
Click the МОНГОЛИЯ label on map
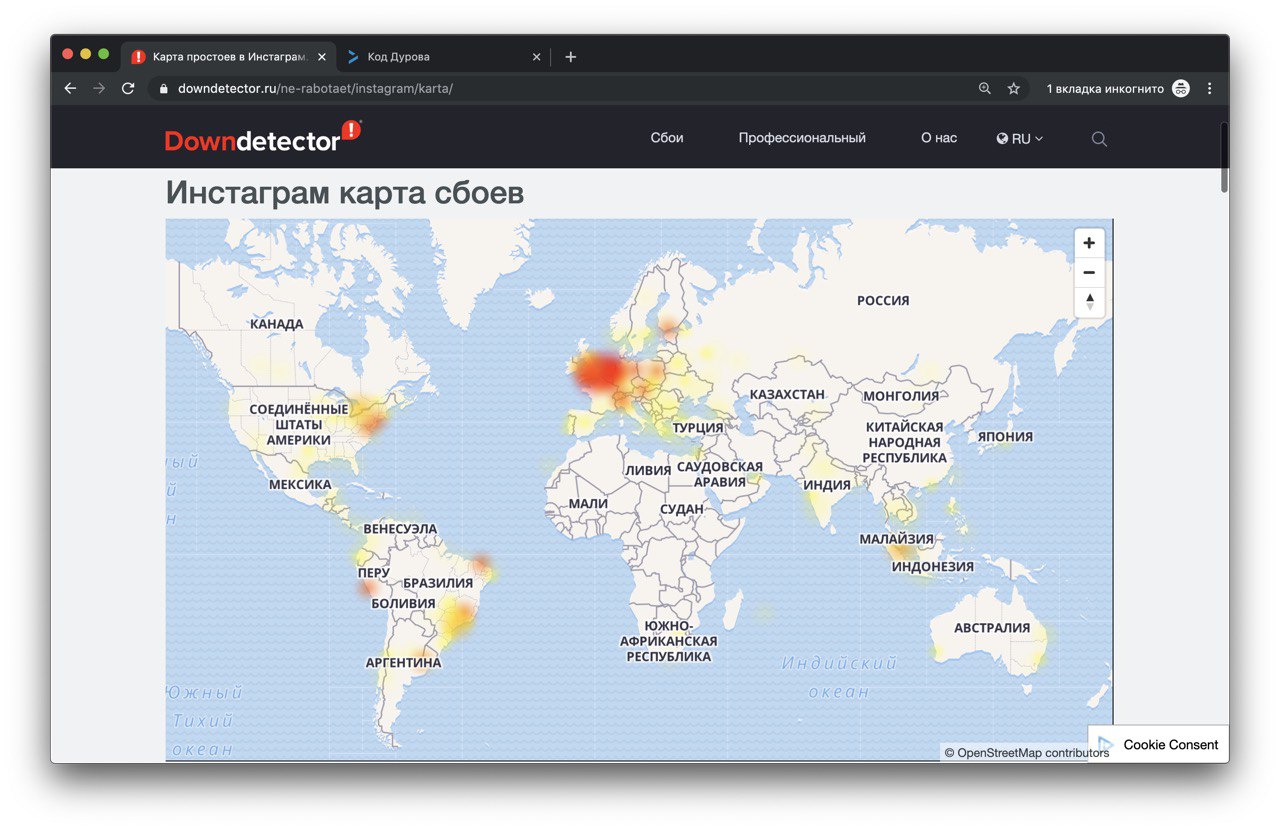coord(901,396)
